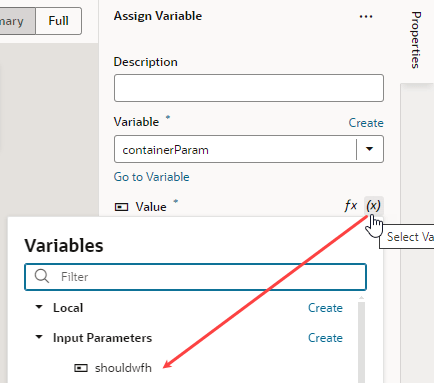
Task: Click the Input Parameters group label
Action: click(x=102, y=338)
